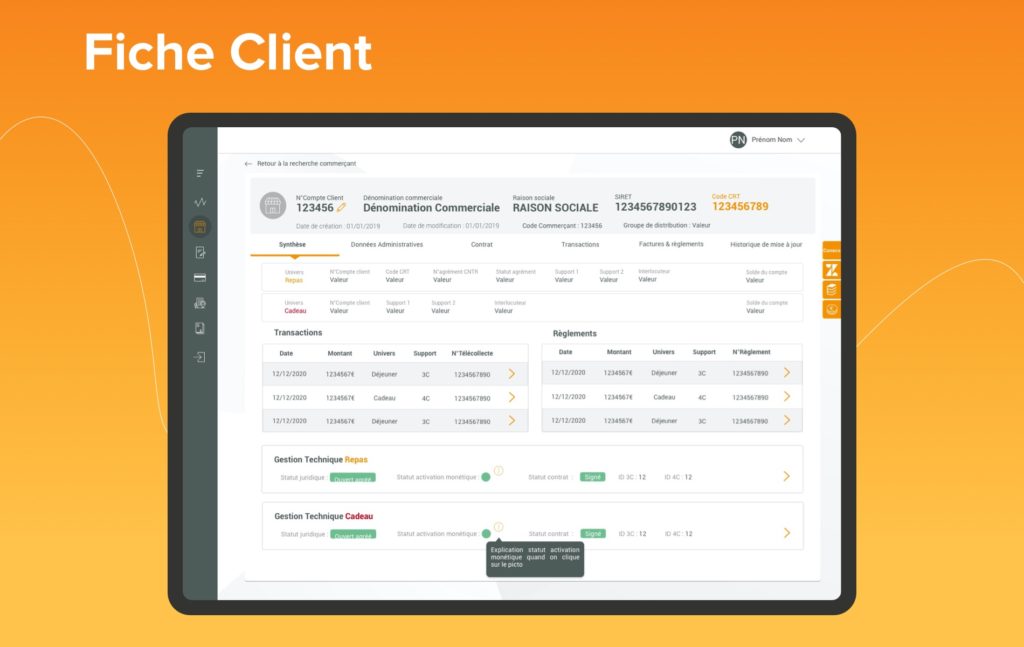Open the document edit sidebar icon
The width and height of the screenshot is (1024, 647).
(200, 252)
